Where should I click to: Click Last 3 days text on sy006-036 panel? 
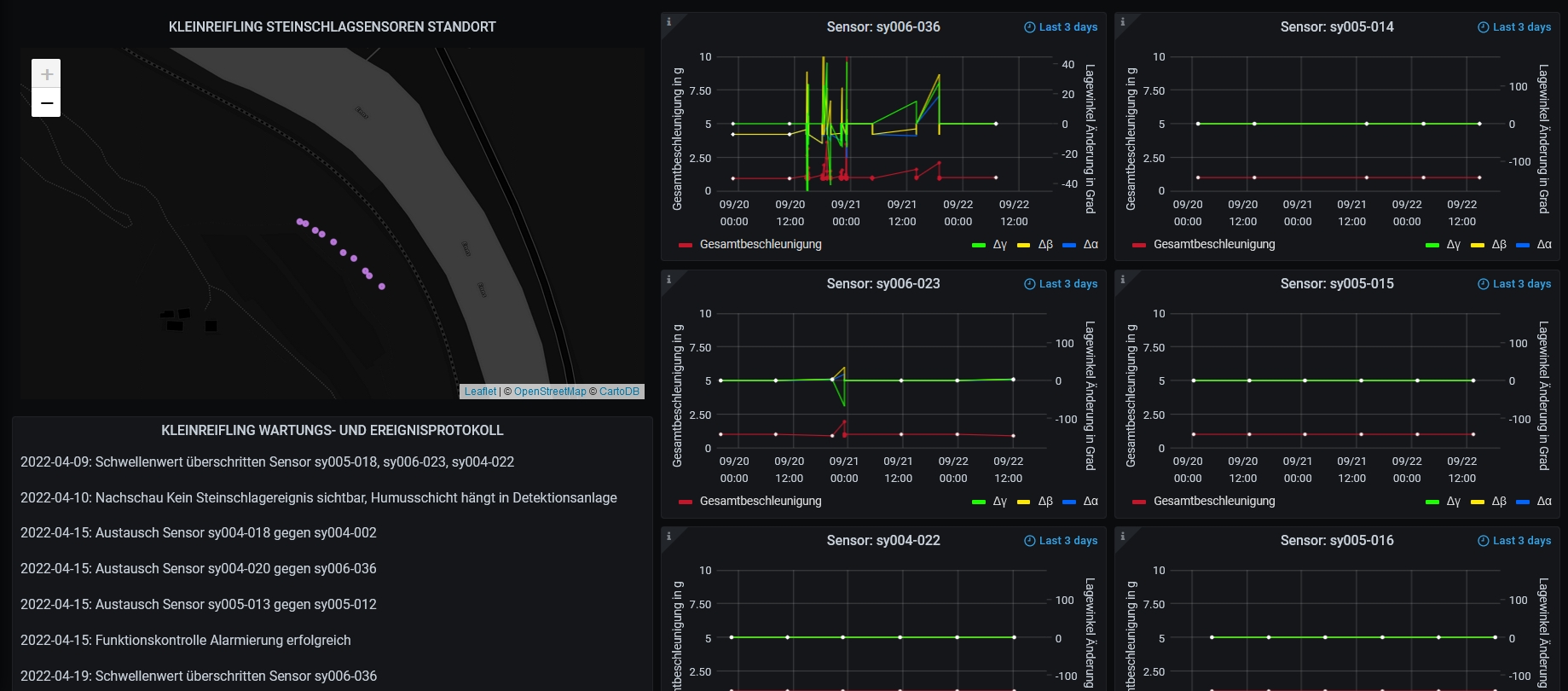(x=1068, y=27)
